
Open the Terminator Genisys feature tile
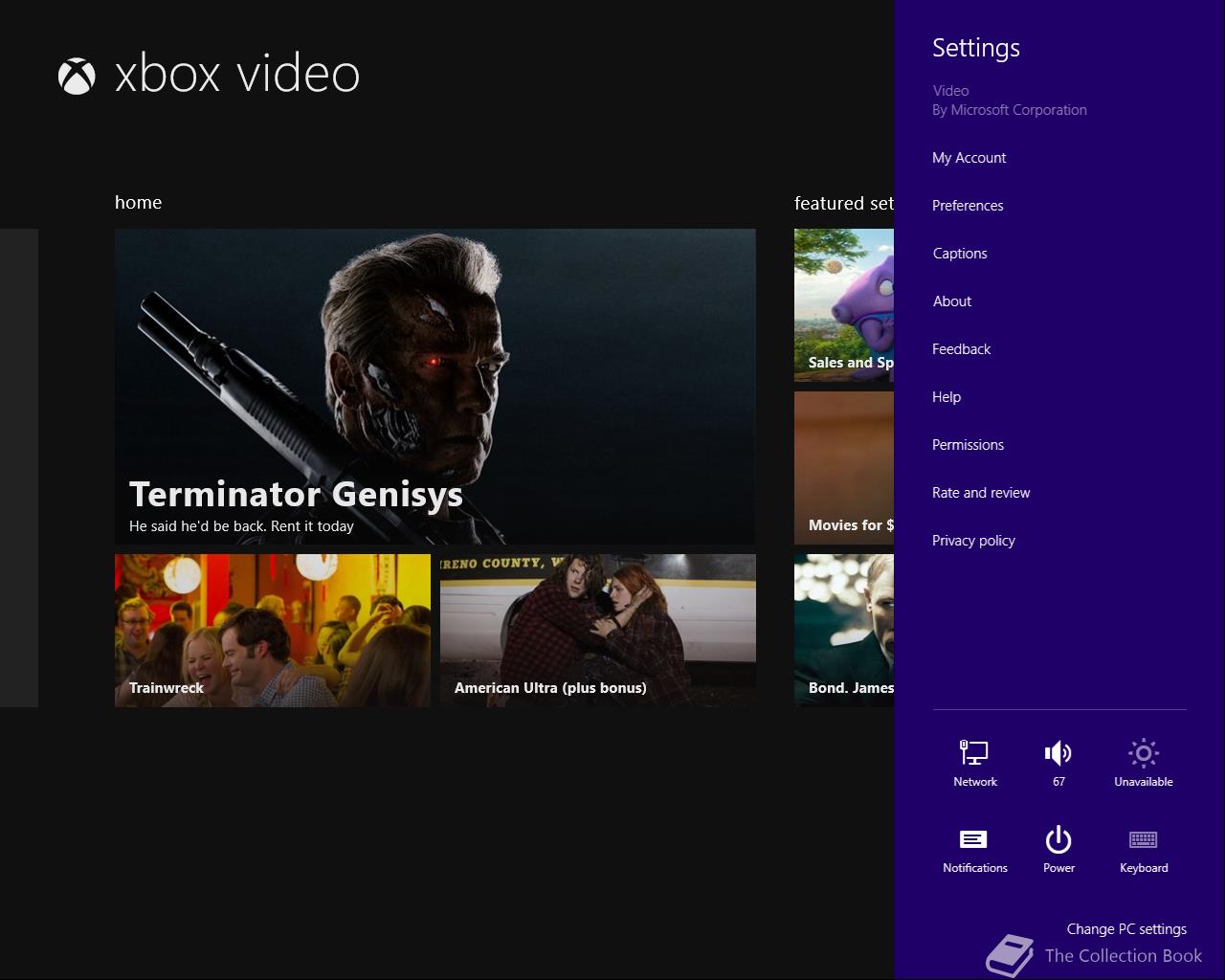tap(435, 387)
